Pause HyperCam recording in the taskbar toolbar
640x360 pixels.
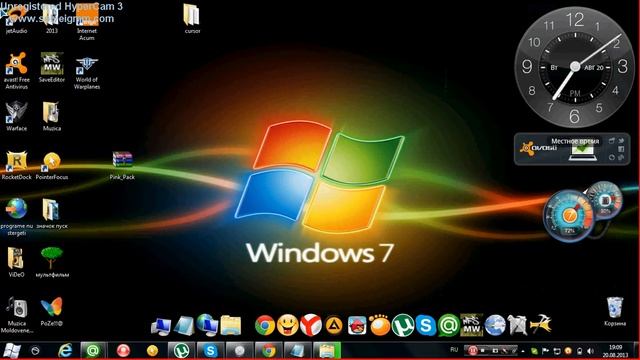click(x=473, y=351)
